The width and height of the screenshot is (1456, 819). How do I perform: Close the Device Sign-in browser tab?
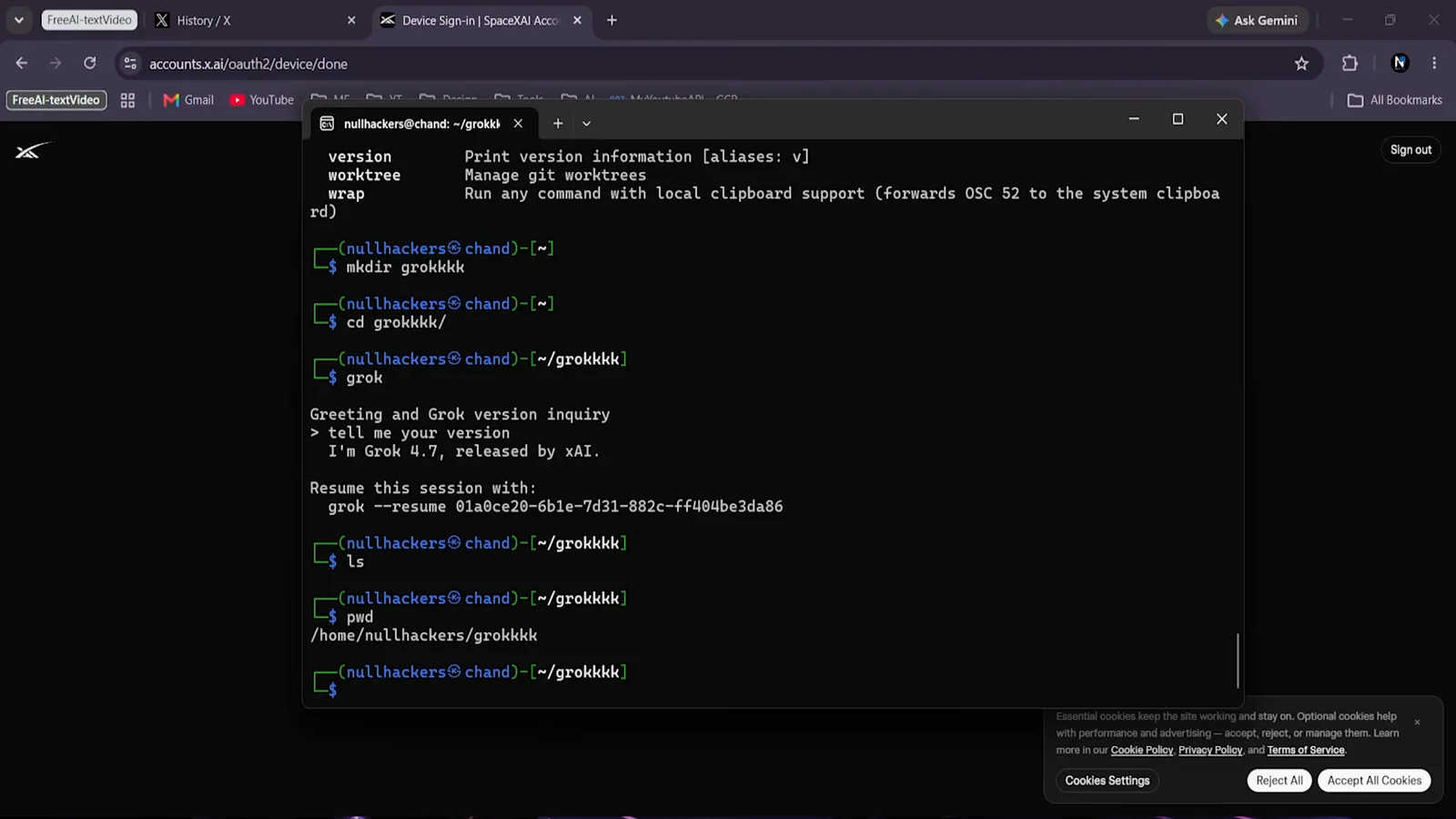pyautogui.click(x=577, y=20)
